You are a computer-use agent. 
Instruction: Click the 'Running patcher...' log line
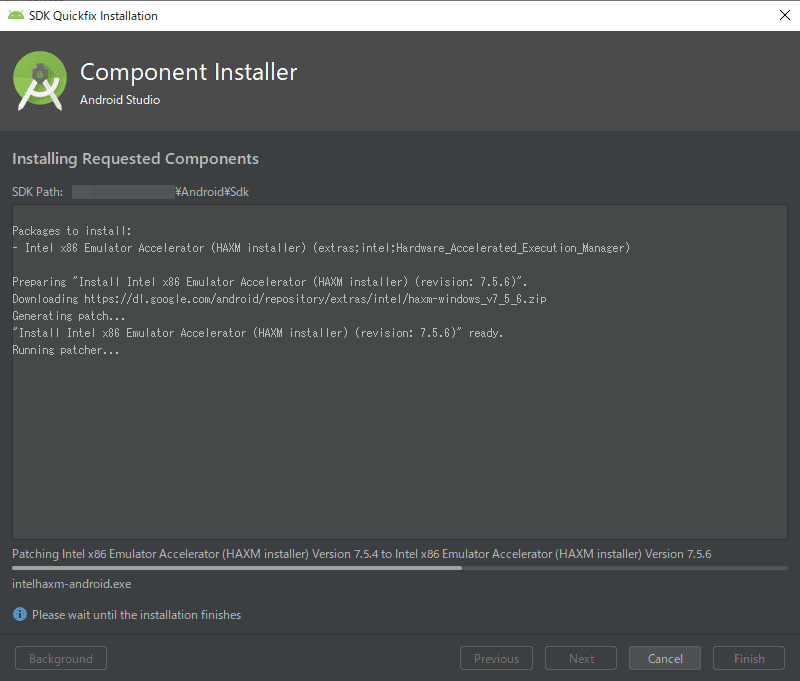click(66, 350)
